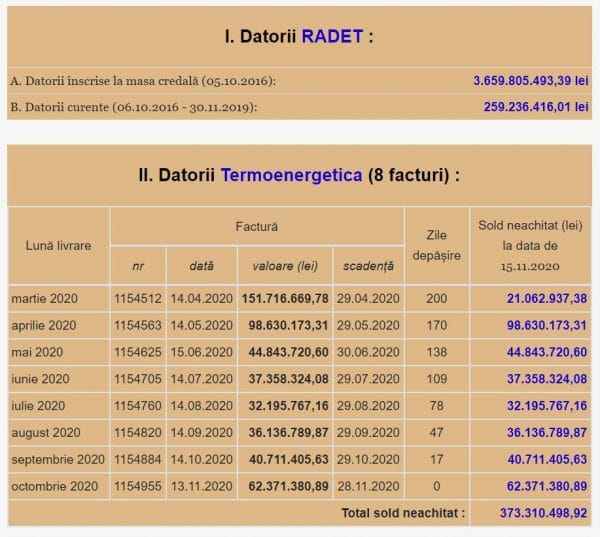Click the unpaid balance 21.062.937,38
The image size is (600, 537).
click(x=547, y=299)
